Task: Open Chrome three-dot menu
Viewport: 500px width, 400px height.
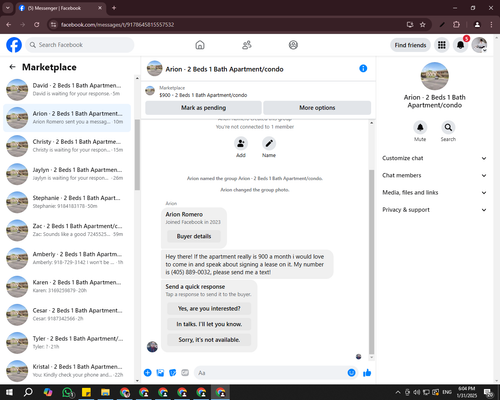Action: [491, 25]
